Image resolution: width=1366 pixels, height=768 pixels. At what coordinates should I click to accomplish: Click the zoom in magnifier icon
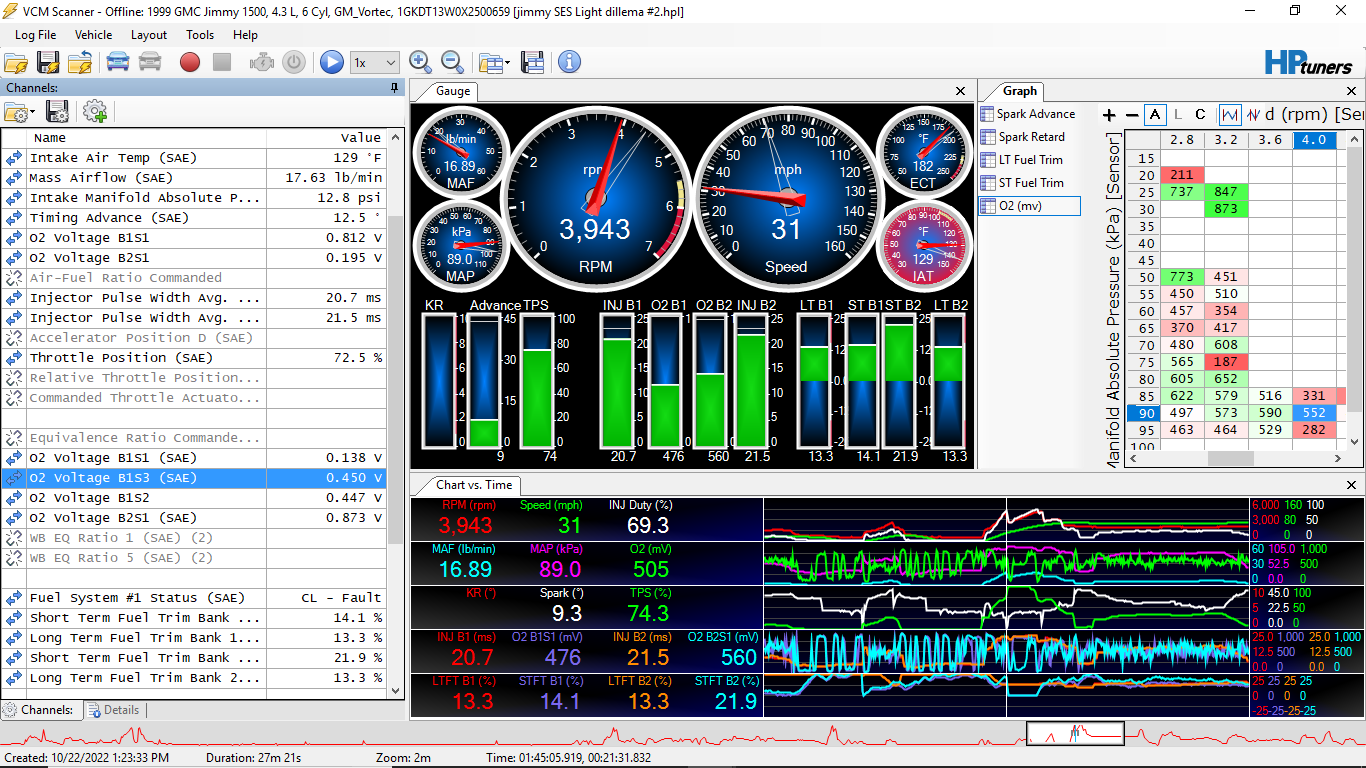[x=421, y=62]
